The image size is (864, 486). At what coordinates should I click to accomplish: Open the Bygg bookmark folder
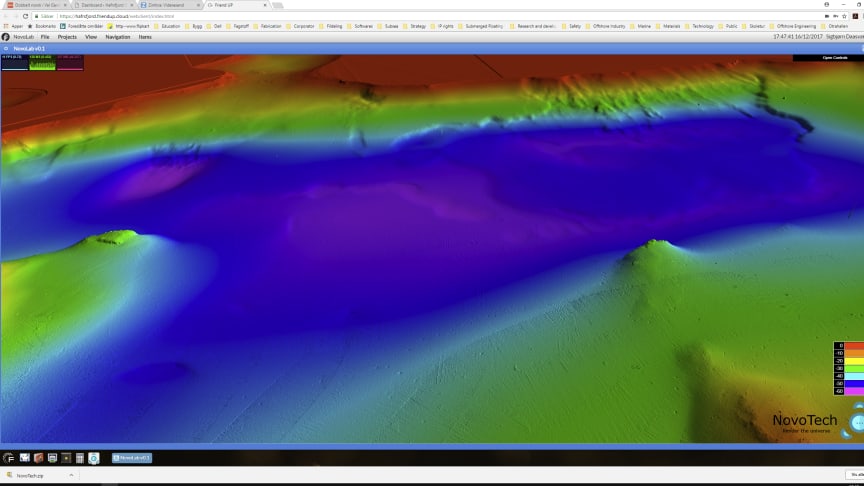pos(193,26)
